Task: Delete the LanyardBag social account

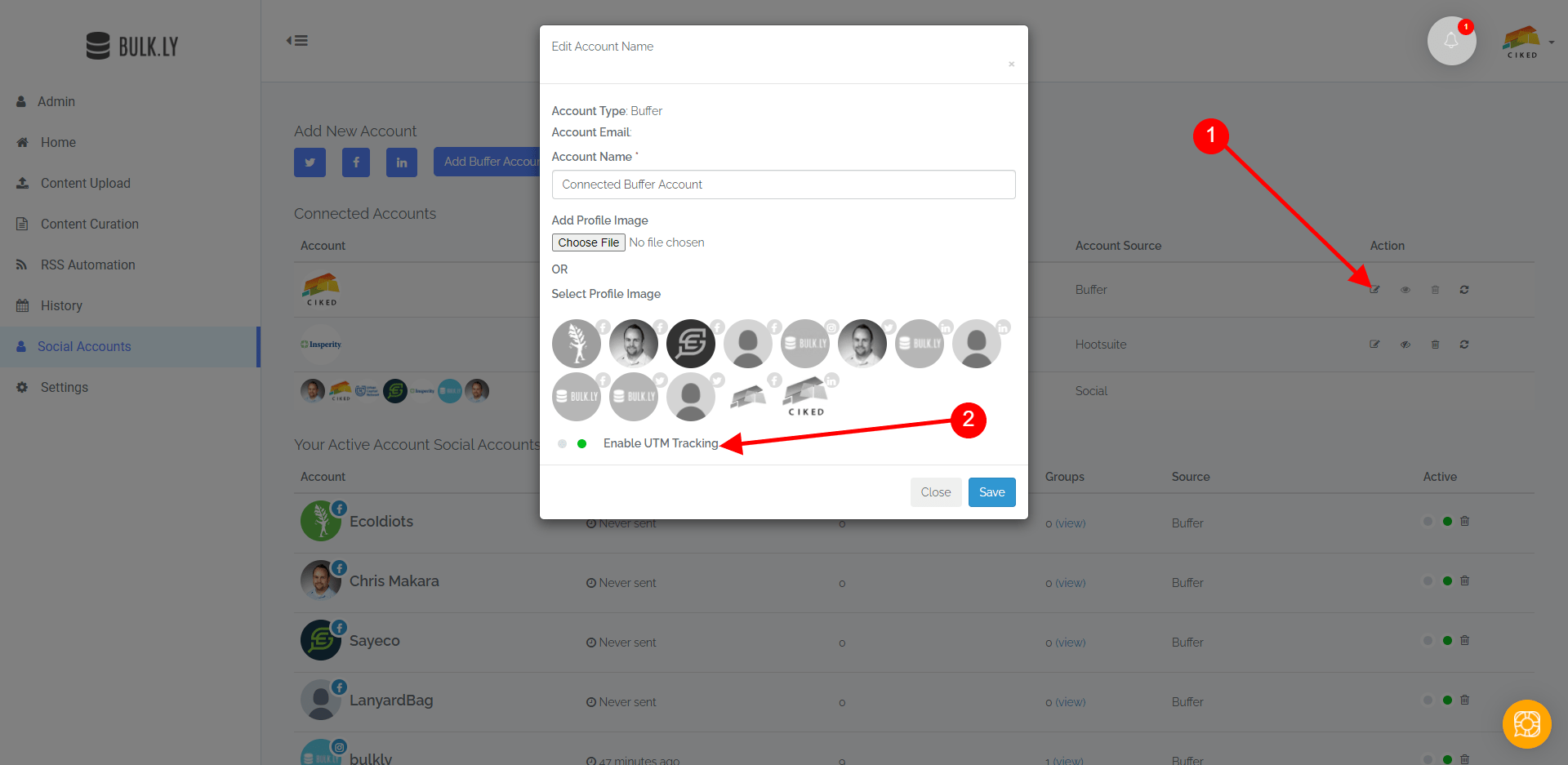Action: [x=1465, y=700]
